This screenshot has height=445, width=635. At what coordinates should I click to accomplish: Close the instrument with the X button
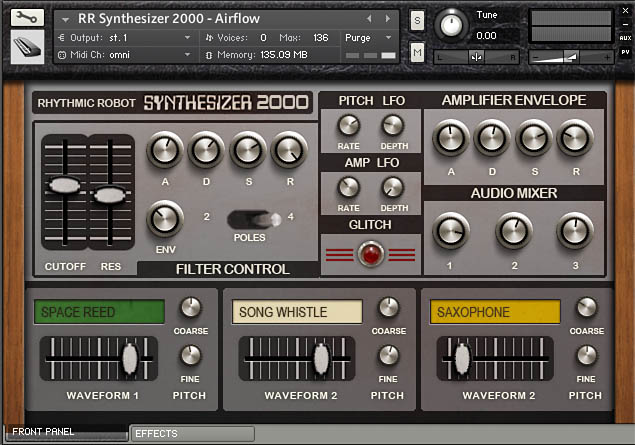pos(625,11)
